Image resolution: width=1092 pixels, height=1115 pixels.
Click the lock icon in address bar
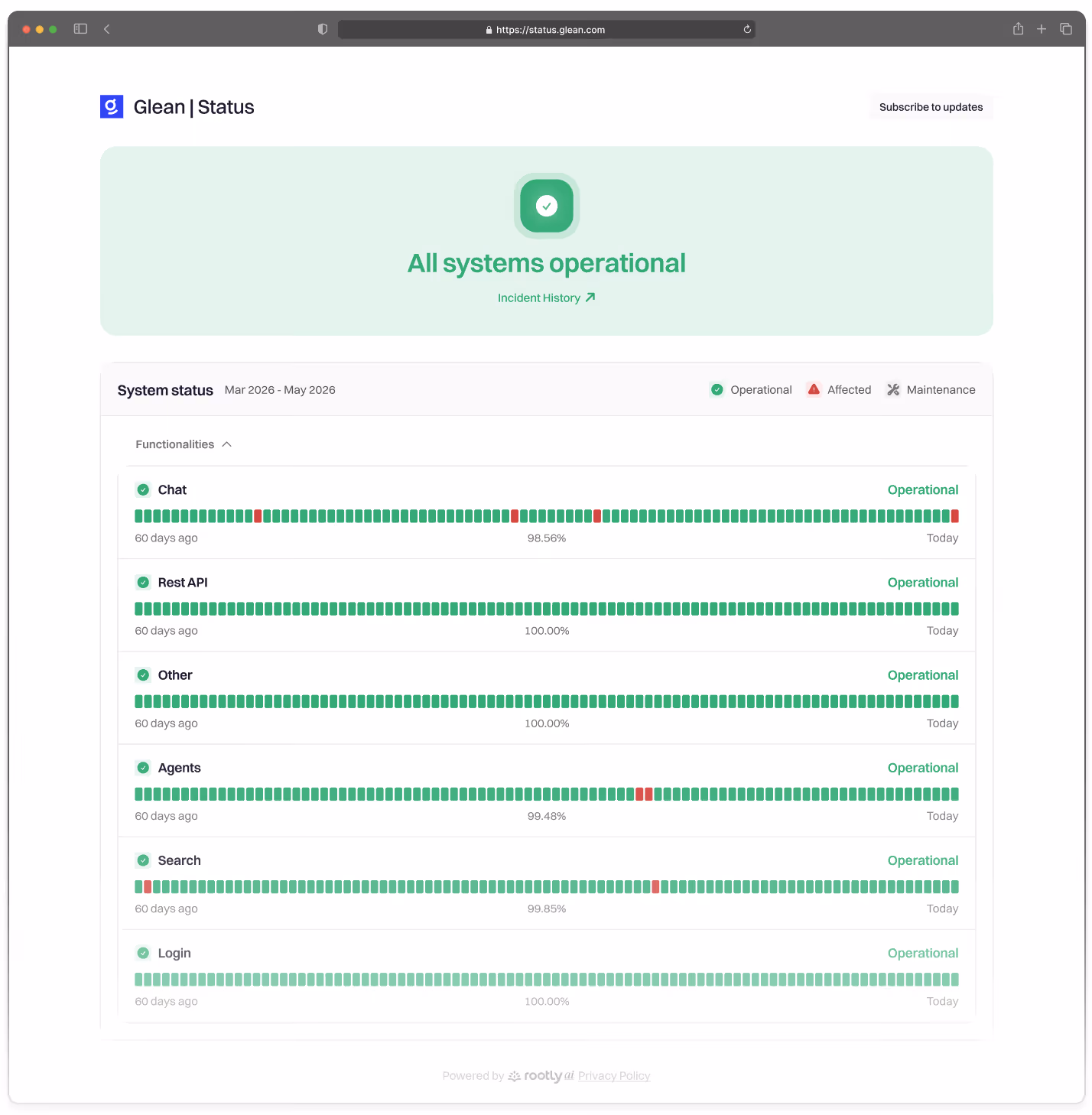[x=489, y=30]
